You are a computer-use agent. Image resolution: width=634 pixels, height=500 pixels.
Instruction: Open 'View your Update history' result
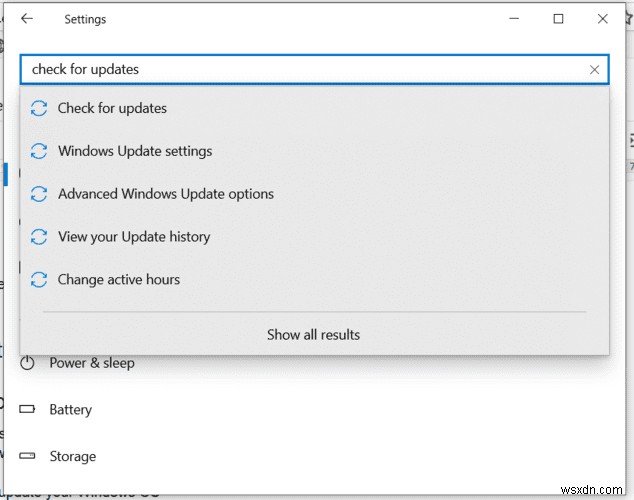point(315,237)
